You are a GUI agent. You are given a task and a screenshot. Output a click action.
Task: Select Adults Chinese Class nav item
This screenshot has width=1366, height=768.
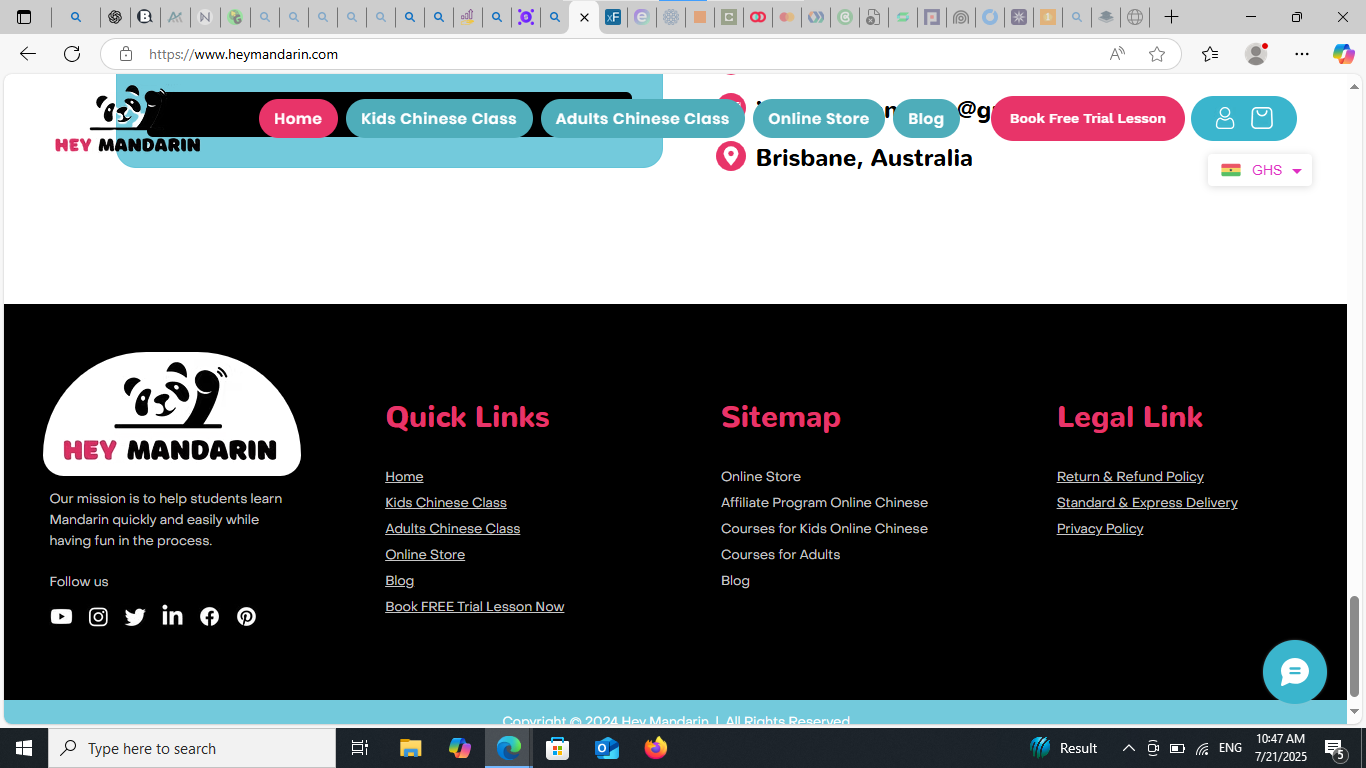[643, 118]
